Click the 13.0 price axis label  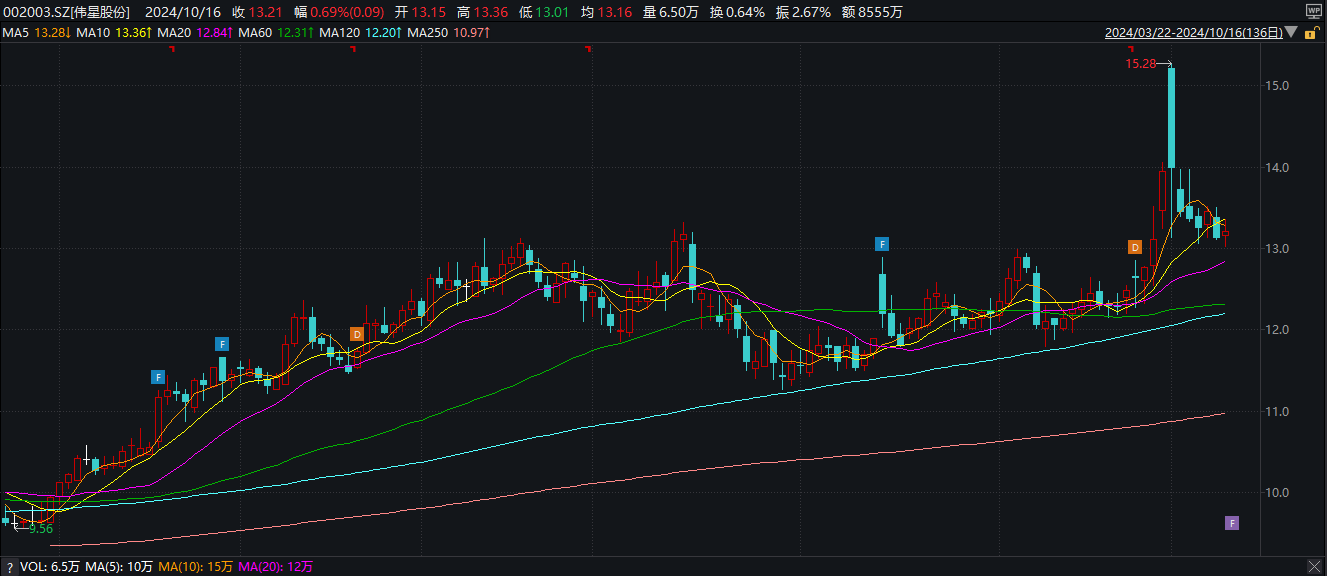click(1276, 248)
